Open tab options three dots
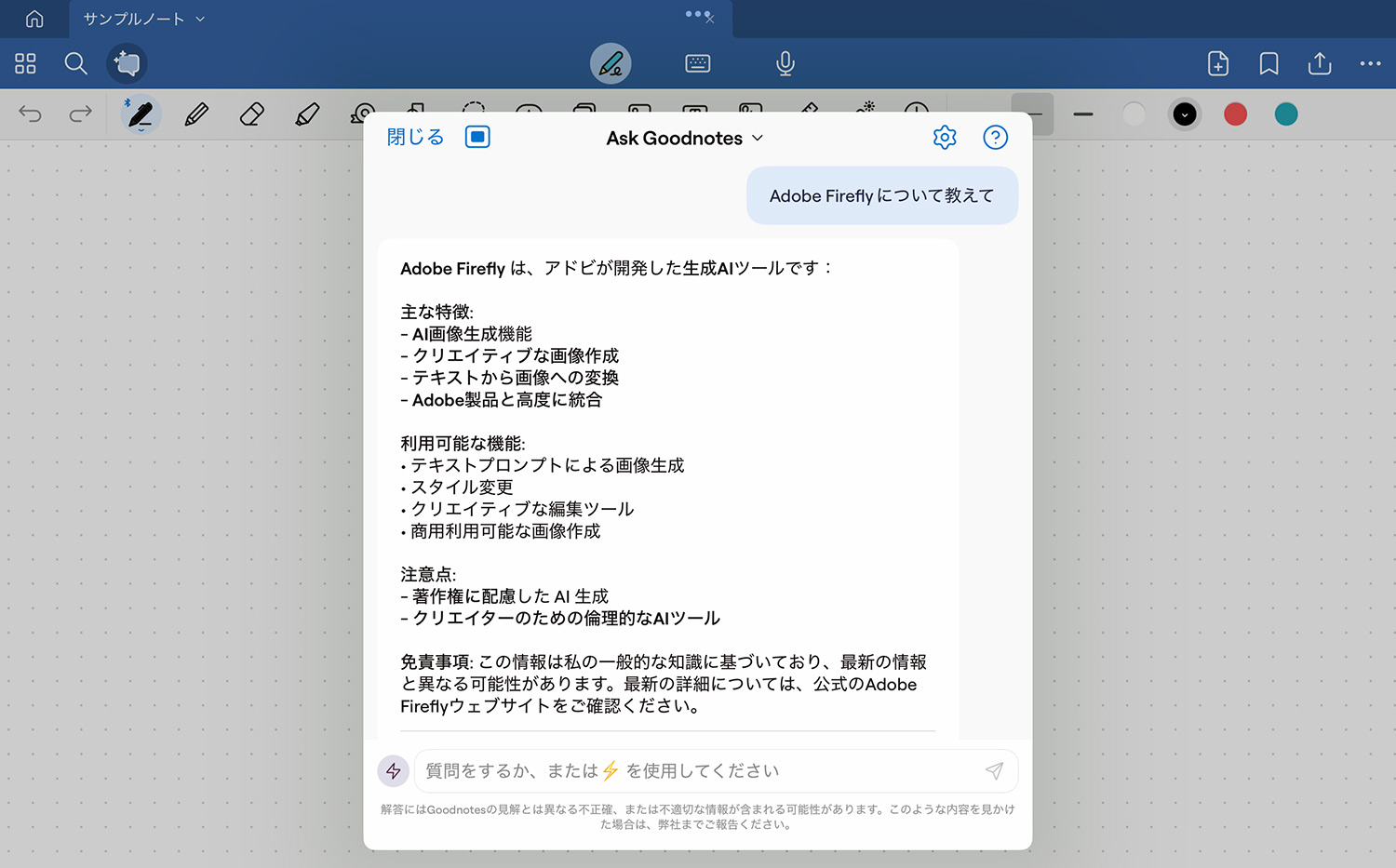This screenshot has height=868, width=1396. click(698, 14)
